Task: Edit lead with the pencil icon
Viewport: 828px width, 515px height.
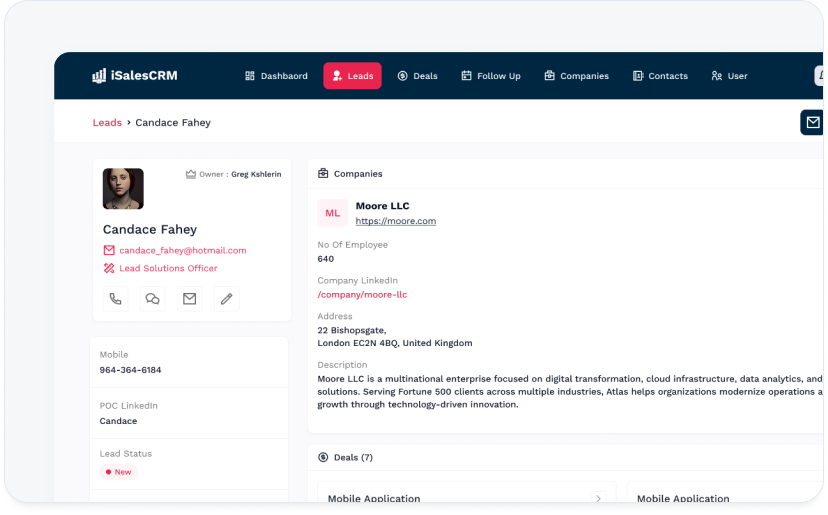Action: 226,298
